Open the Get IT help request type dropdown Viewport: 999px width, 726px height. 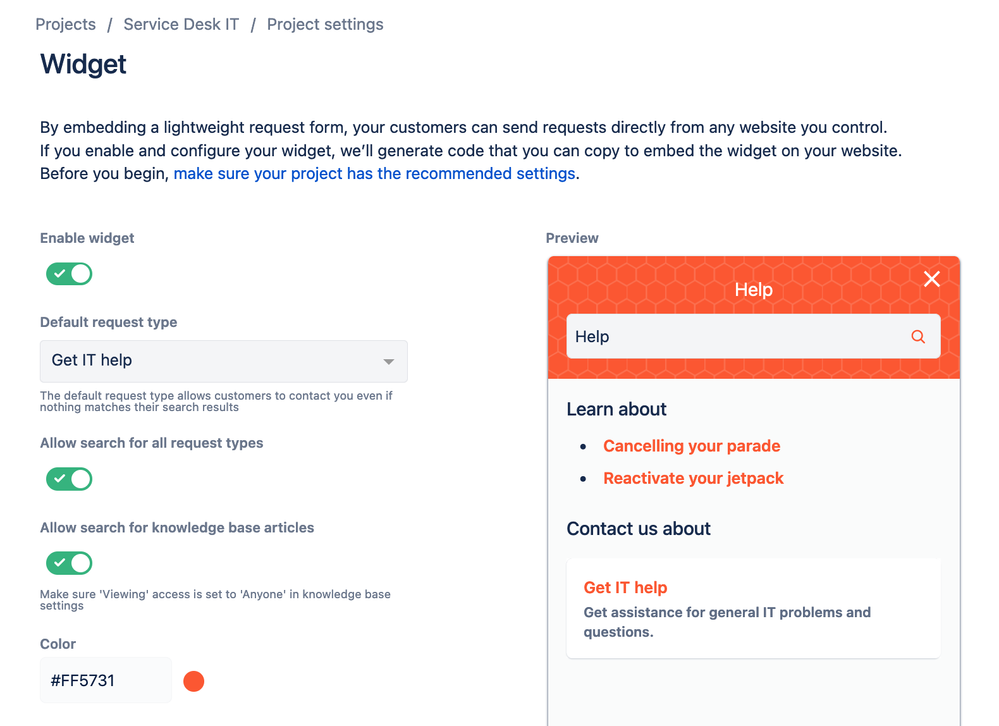click(223, 361)
